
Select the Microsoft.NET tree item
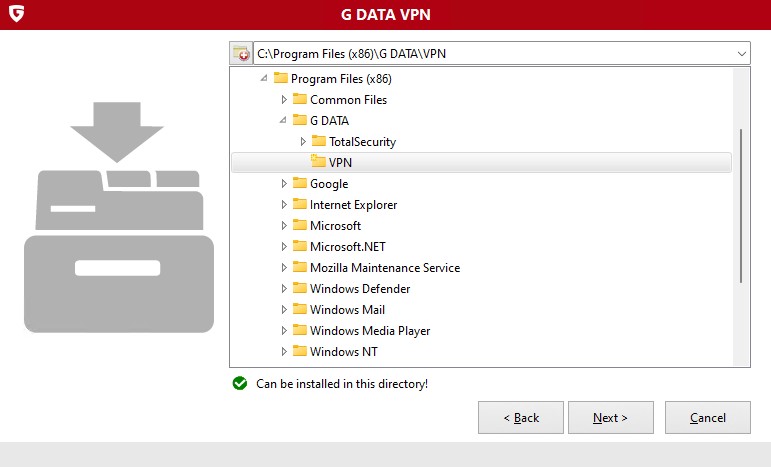[x=349, y=247]
